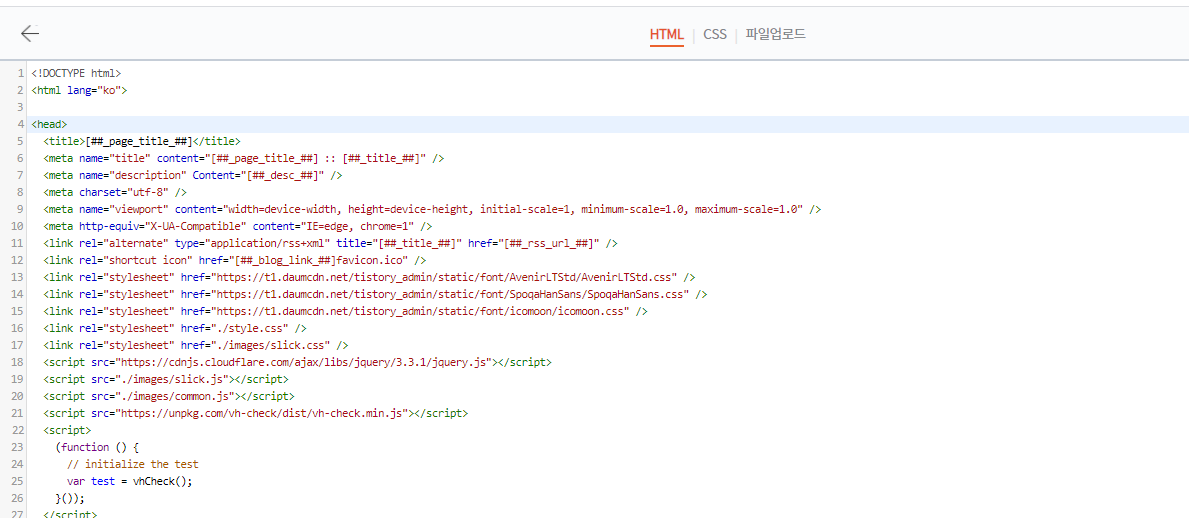The width and height of the screenshot is (1189, 518).
Task: Switch to the HTML tab
Action: [667, 35]
